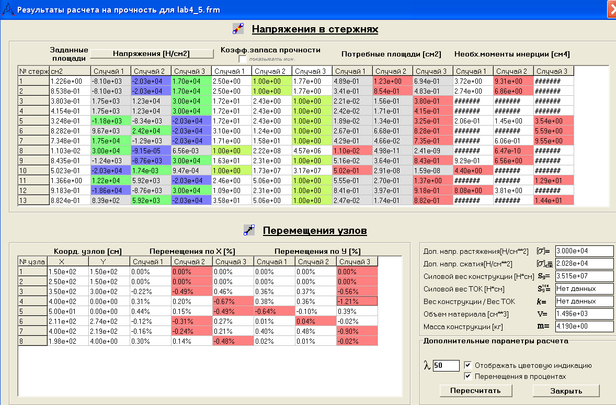Click the cell 9.183e-01 in row 12

(x=70, y=191)
